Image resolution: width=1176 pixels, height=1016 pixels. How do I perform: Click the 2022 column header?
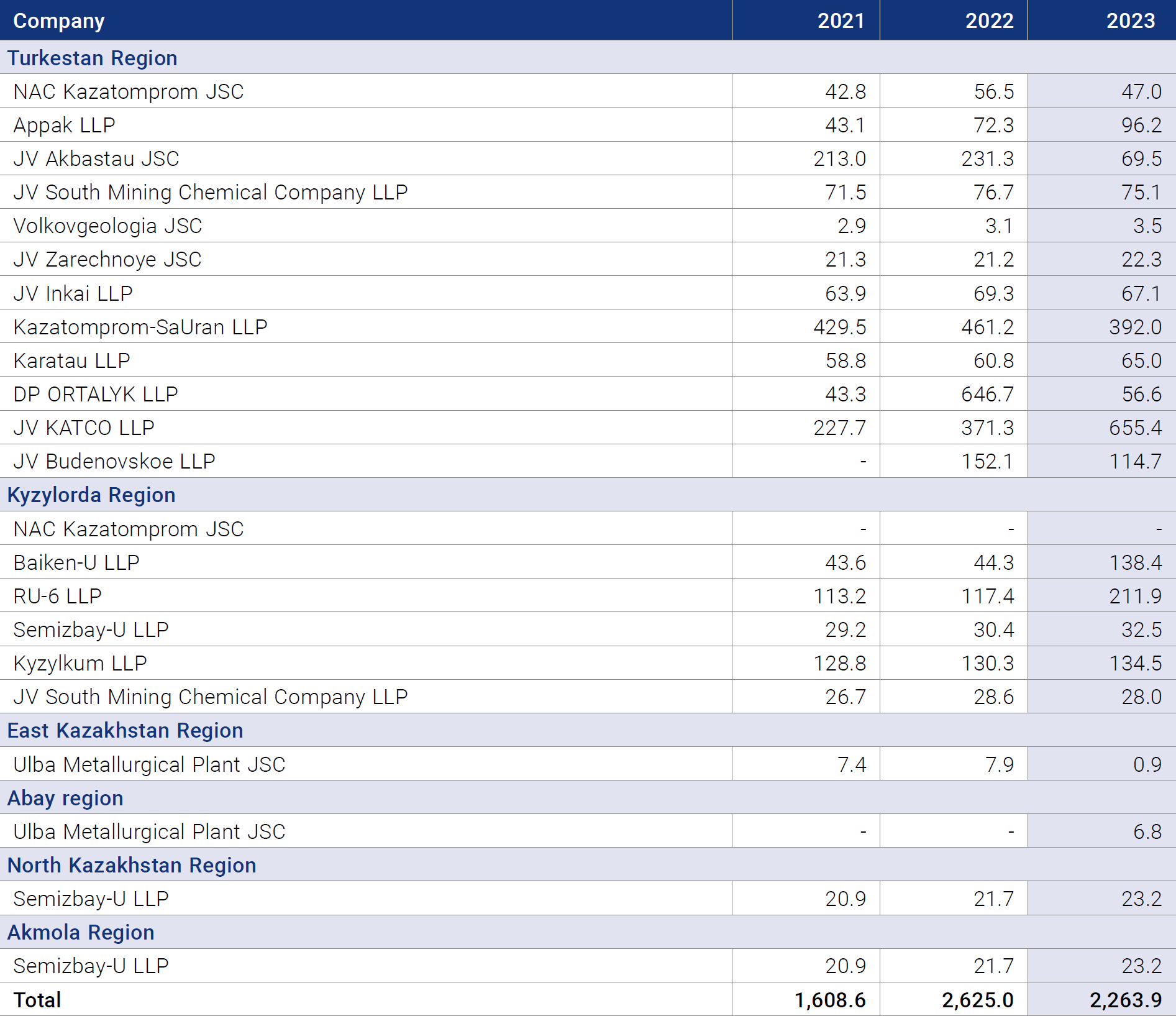click(x=989, y=21)
